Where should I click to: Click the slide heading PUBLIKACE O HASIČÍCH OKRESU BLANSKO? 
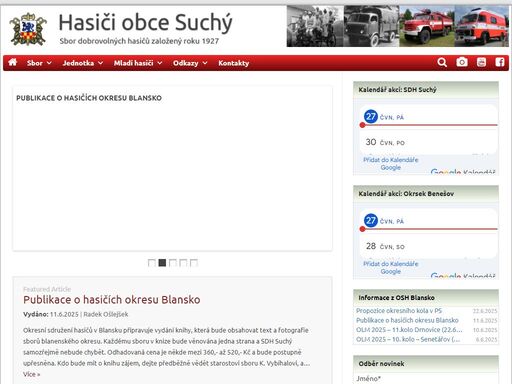[x=89, y=98]
